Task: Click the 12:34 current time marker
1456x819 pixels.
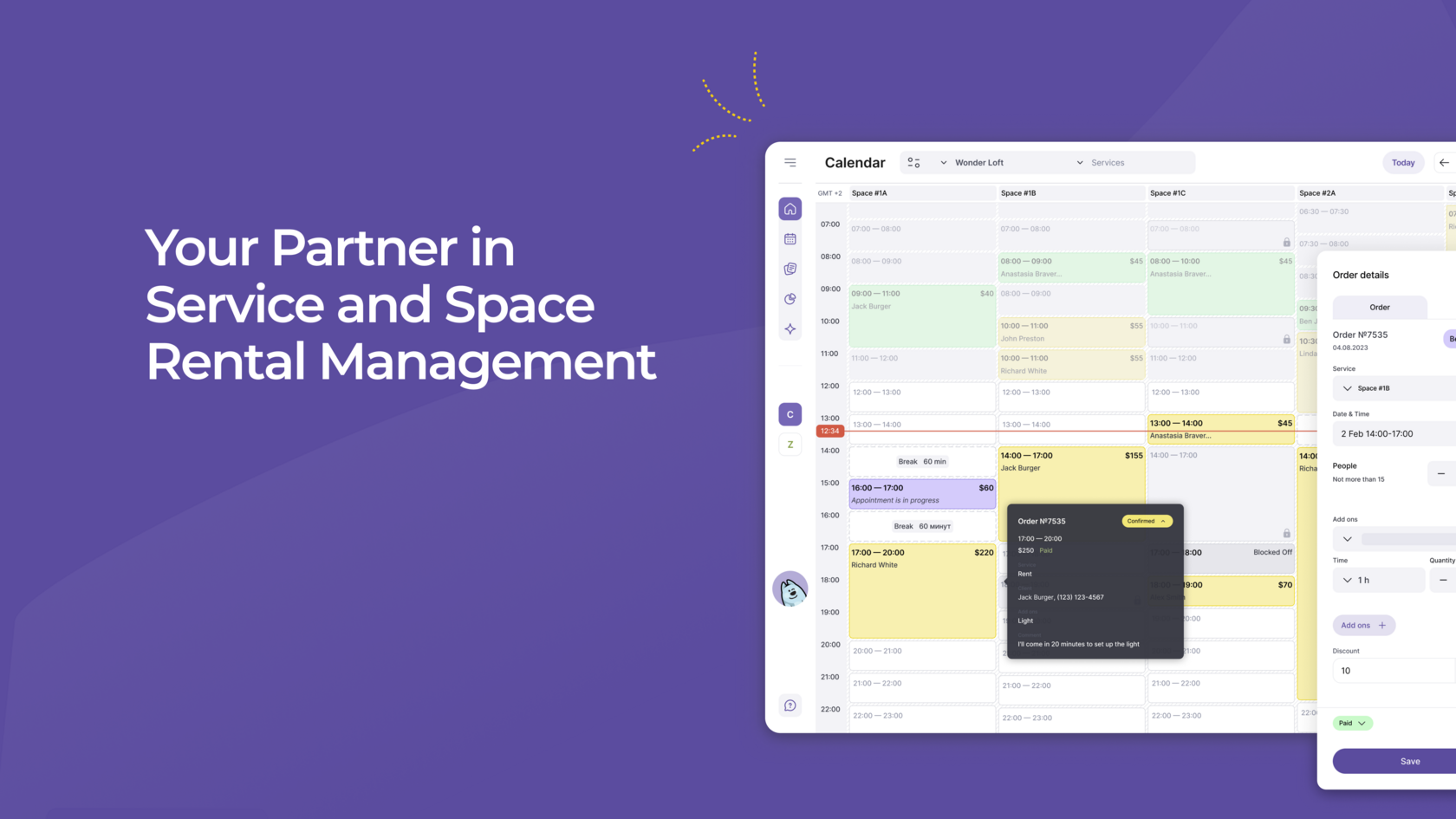Action: coord(829,431)
